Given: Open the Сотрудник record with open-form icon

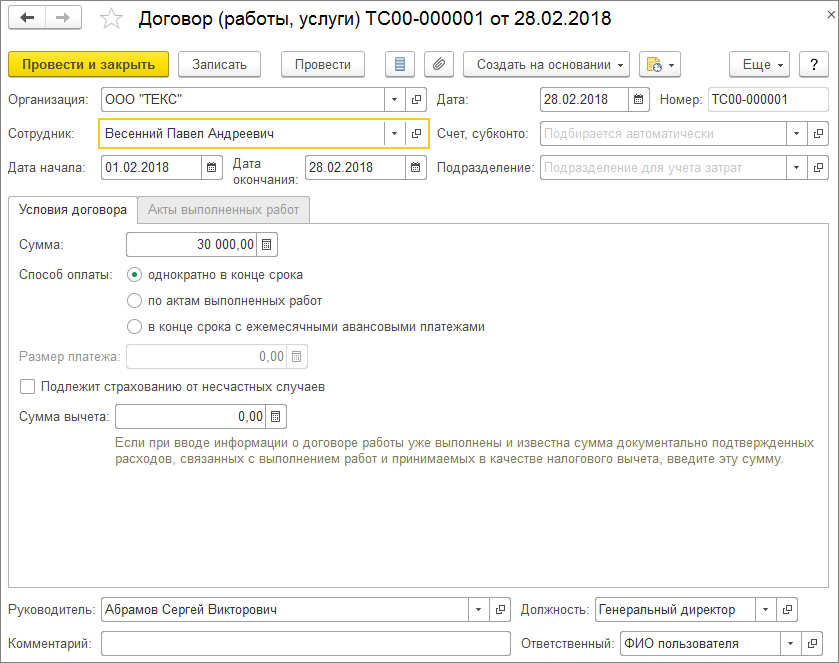Looking at the screenshot, I should [417, 133].
